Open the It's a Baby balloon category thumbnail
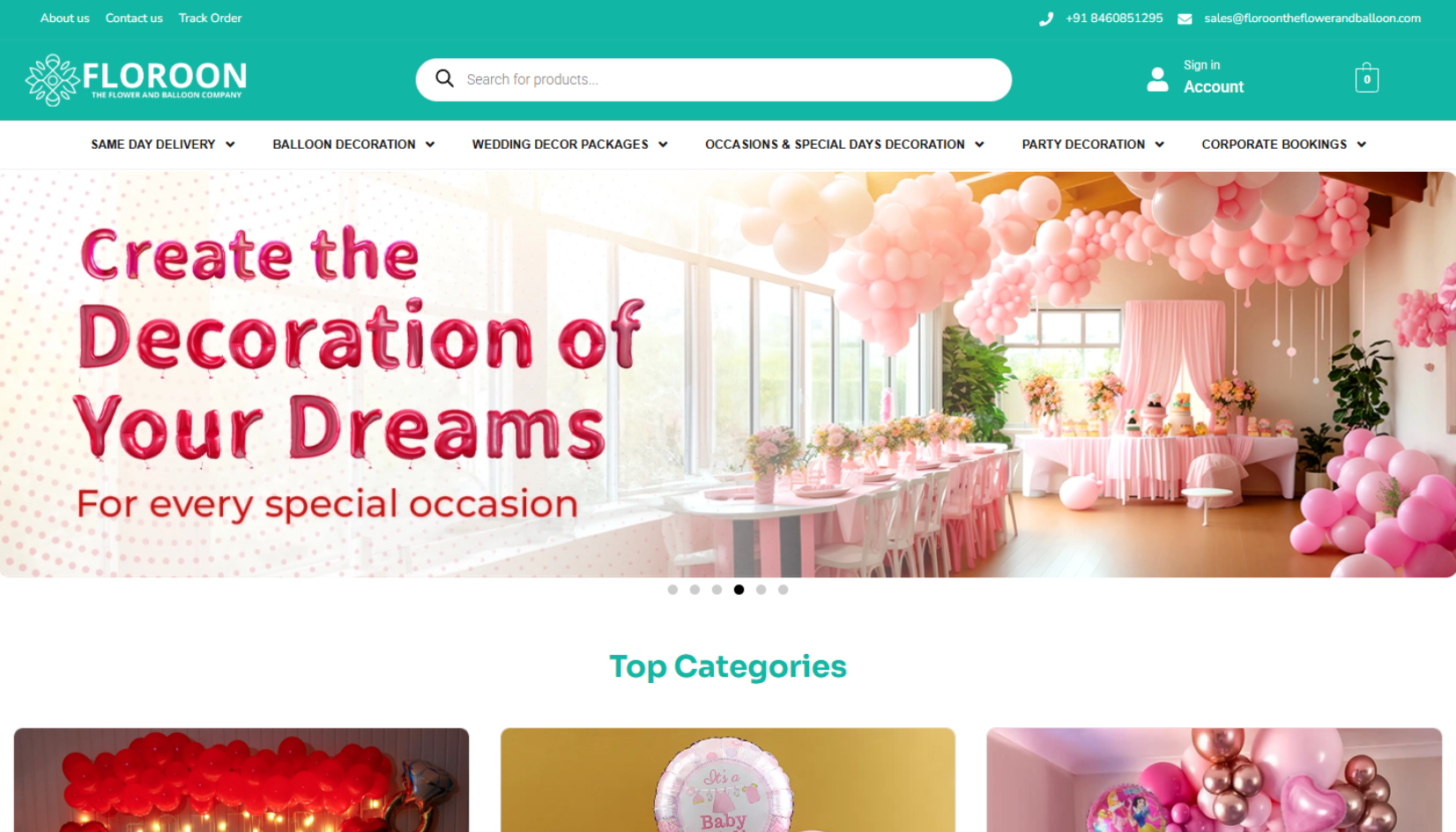 click(x=728, y=780)
